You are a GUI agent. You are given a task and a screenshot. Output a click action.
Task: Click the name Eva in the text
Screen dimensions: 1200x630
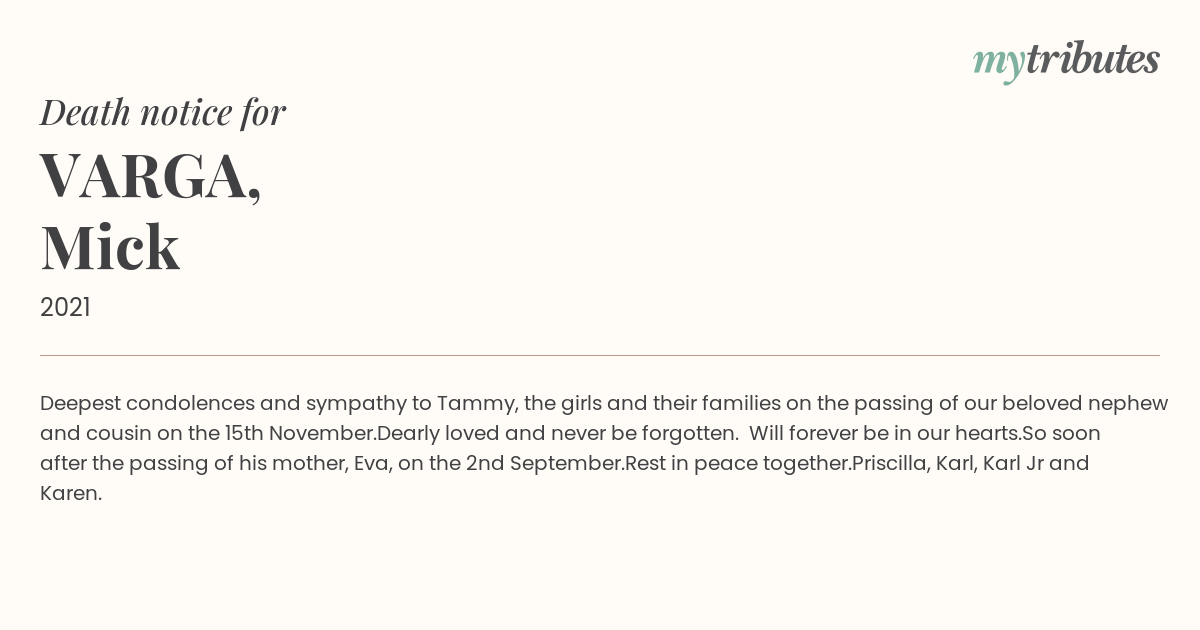pos(372,464)
